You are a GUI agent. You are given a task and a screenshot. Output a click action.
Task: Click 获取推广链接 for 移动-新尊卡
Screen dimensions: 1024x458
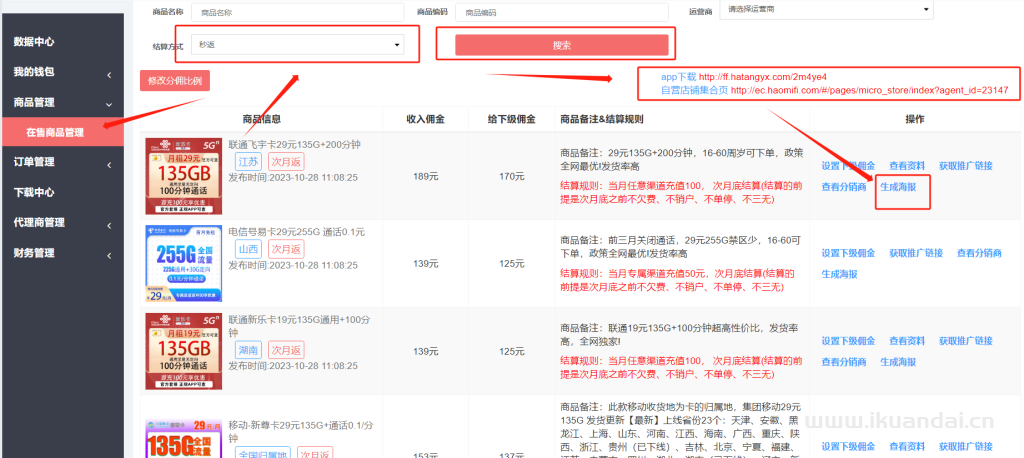pos(966,447)
